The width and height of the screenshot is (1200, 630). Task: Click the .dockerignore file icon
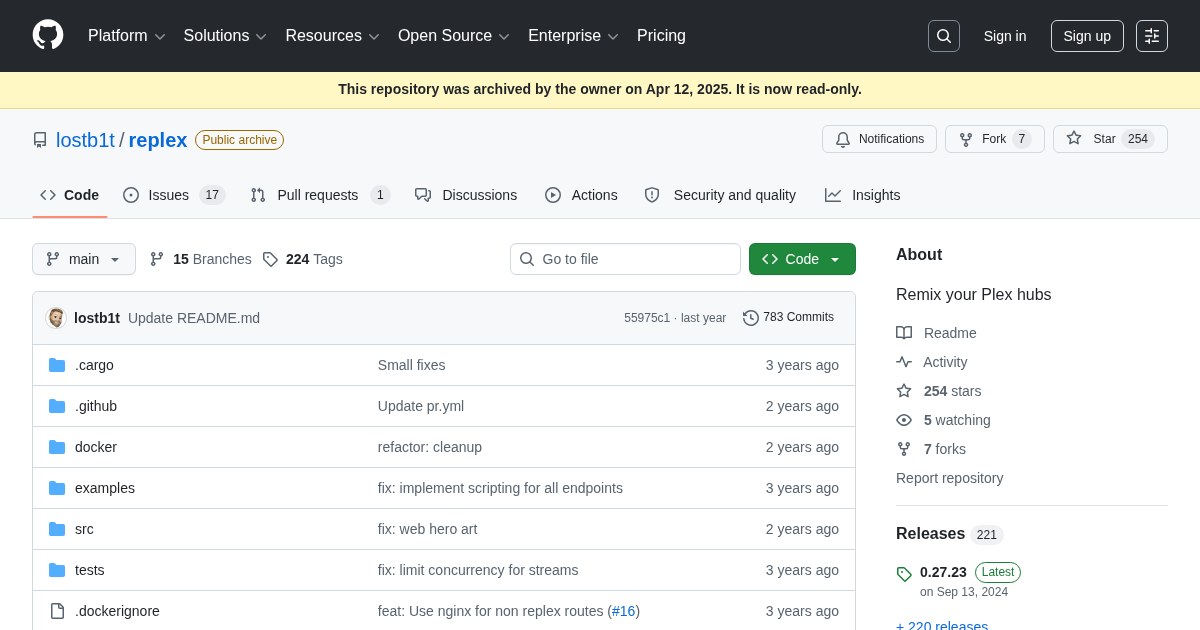pos(57,611)
